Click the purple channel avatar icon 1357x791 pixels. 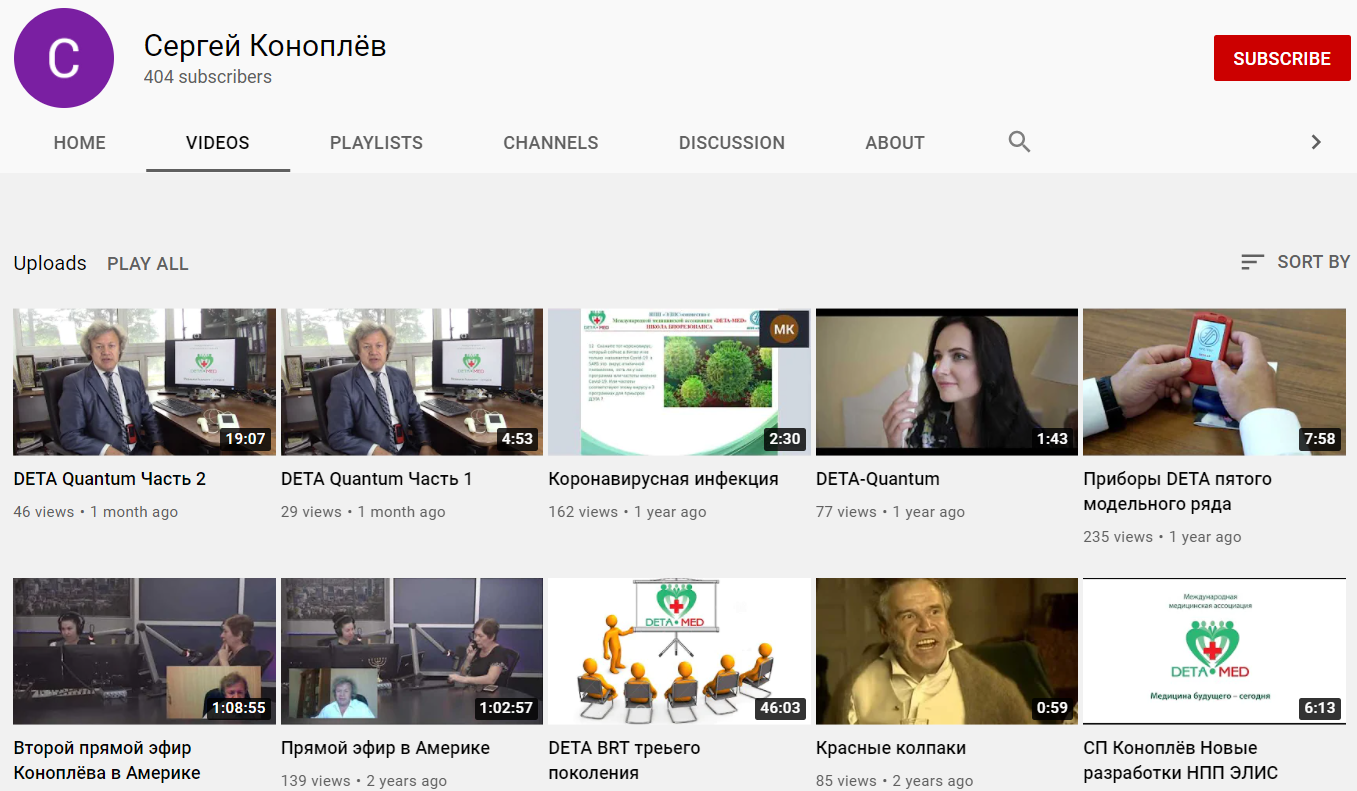(64, 59)
